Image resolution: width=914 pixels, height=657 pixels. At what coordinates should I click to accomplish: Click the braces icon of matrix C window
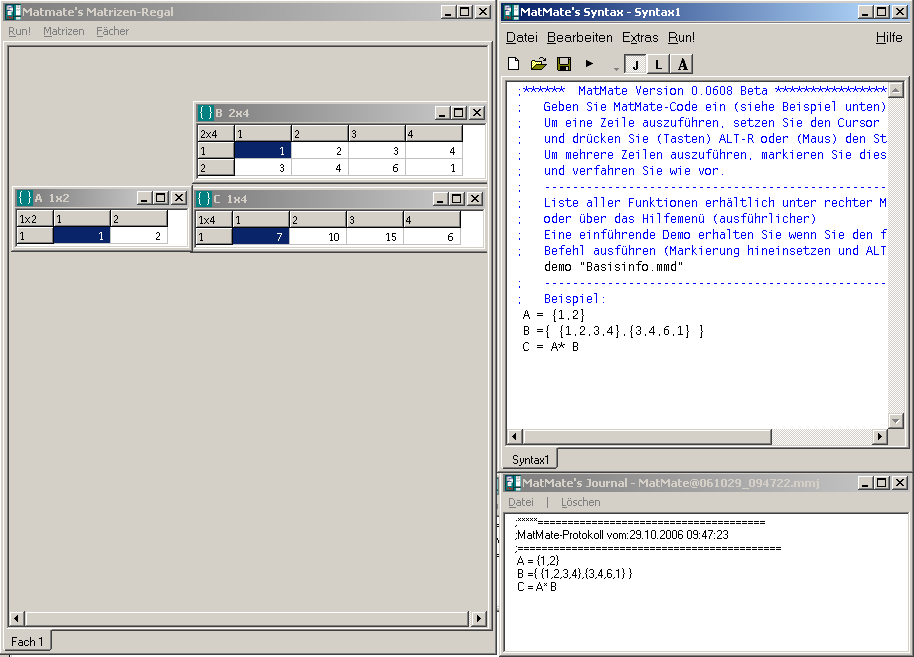pos(203,199)
